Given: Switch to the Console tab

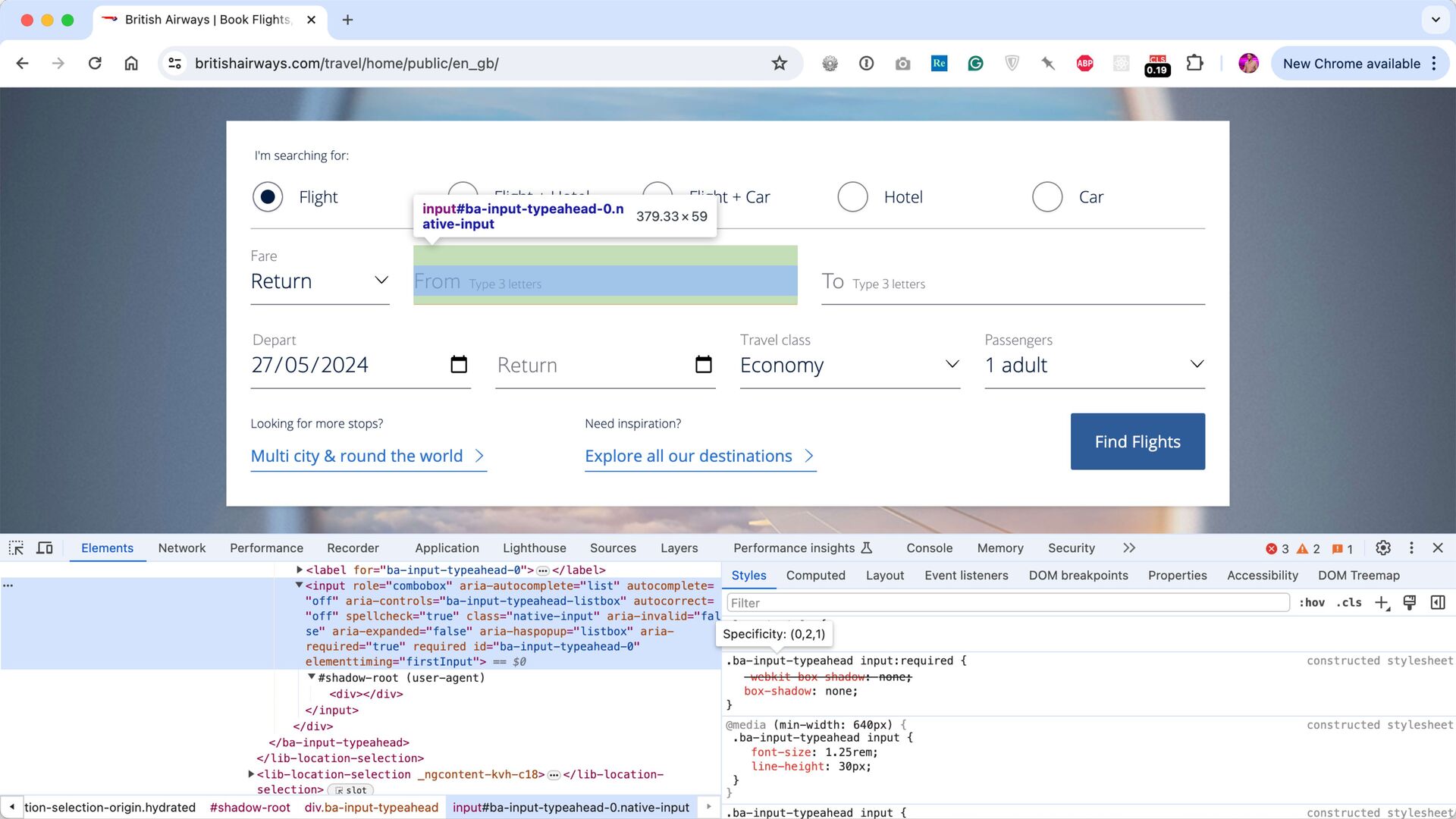Looking at the screenshot, I should [929, 548].
